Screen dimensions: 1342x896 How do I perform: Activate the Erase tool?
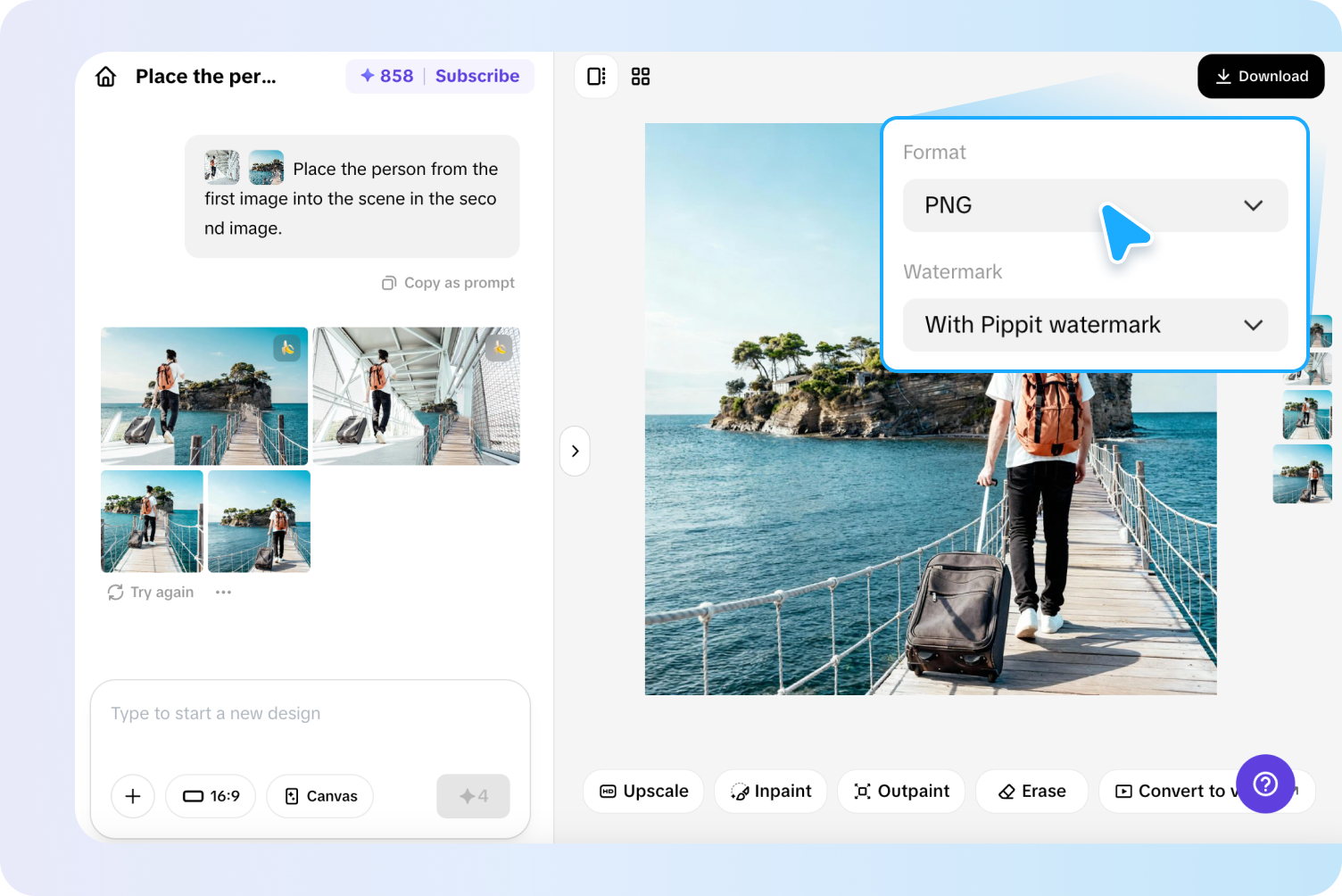pos(1031,791)
